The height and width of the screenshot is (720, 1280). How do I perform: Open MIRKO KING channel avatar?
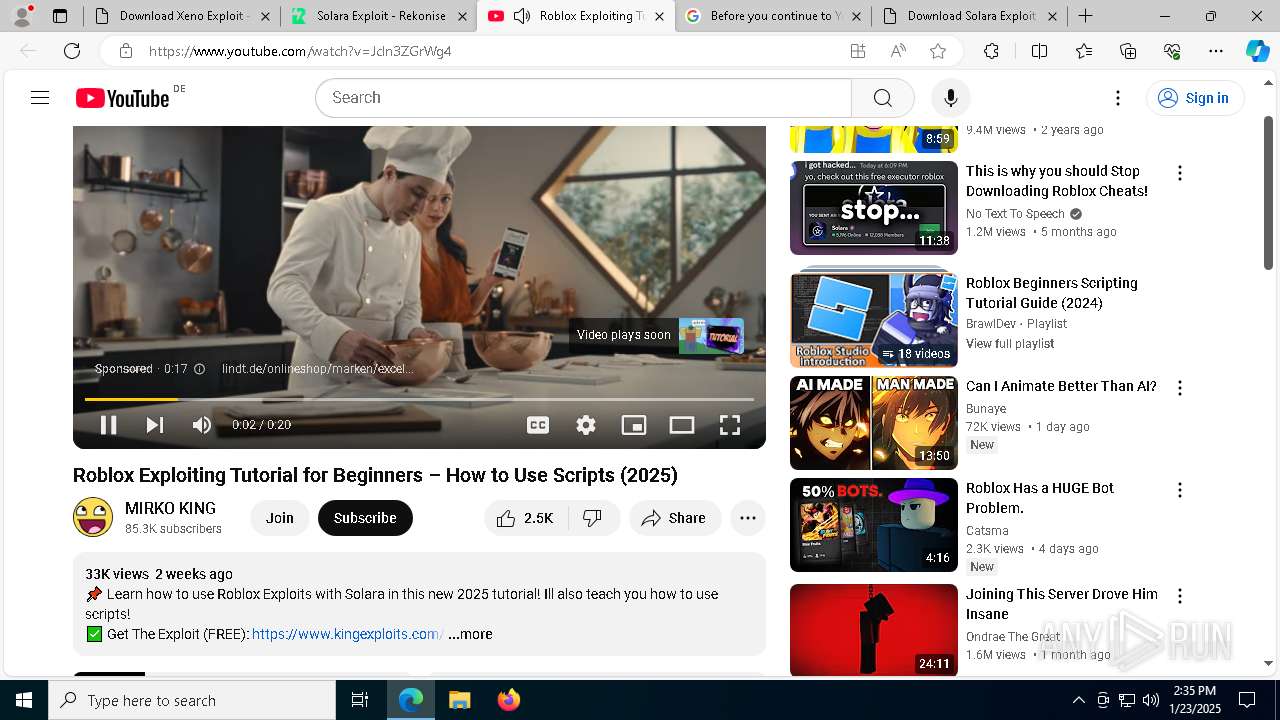[x=93, y=517]
